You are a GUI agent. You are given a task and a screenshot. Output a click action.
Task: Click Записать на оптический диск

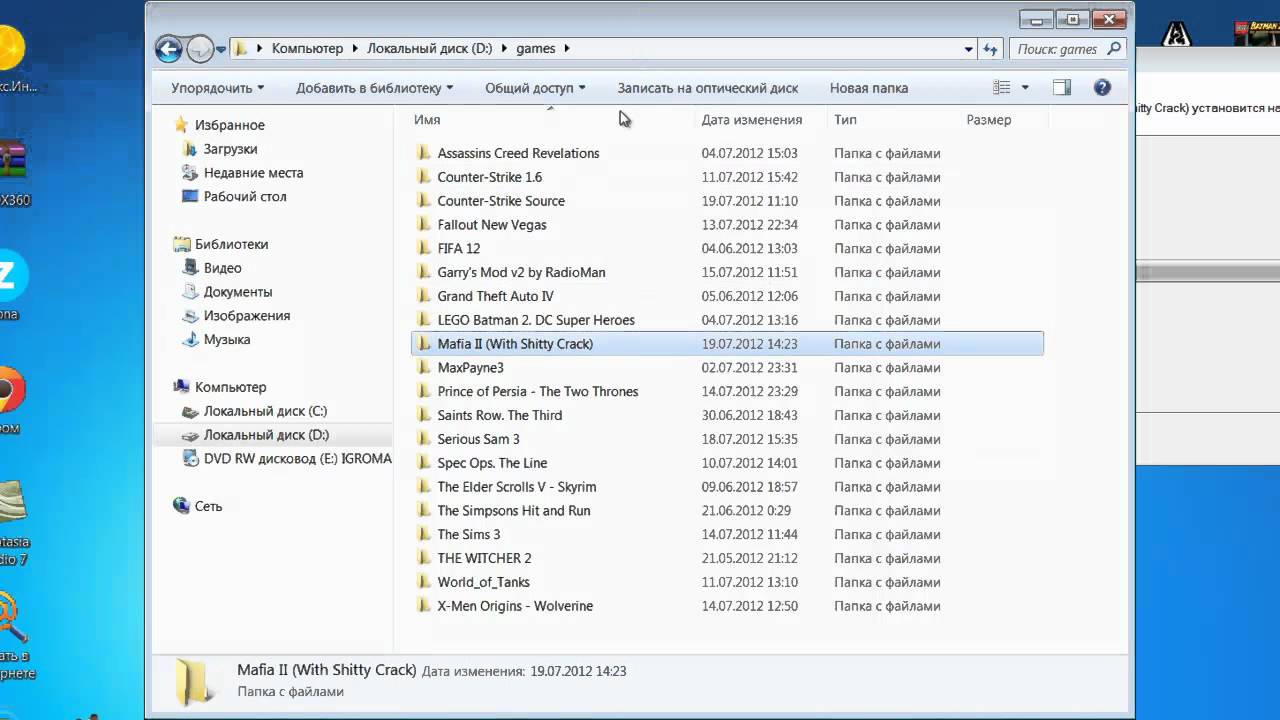(x=708, y=88)
